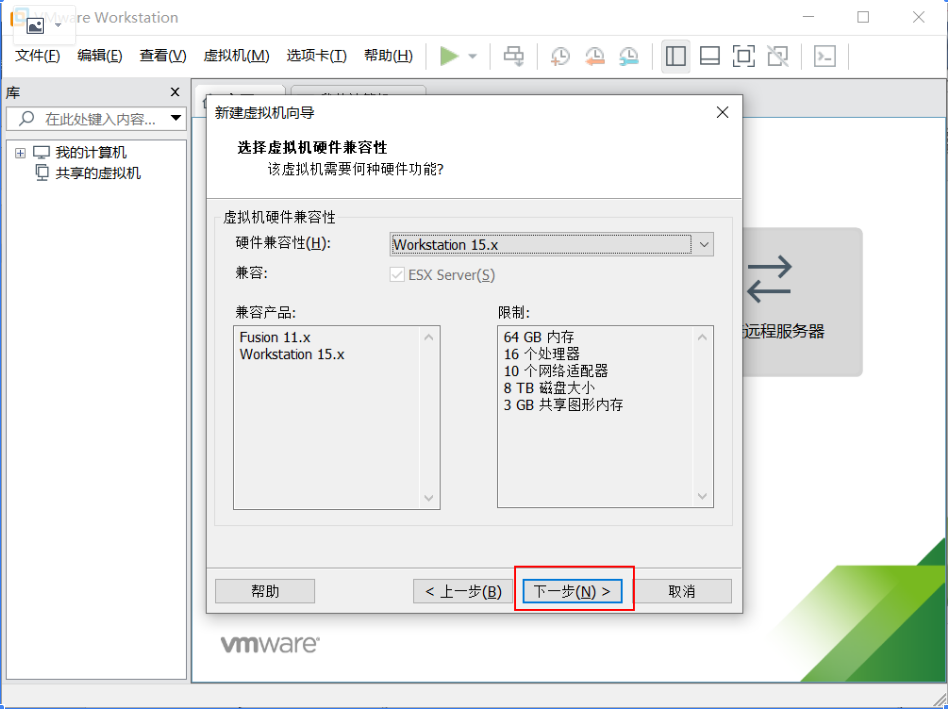Click 64 GB 内存 in limits list

539,337
